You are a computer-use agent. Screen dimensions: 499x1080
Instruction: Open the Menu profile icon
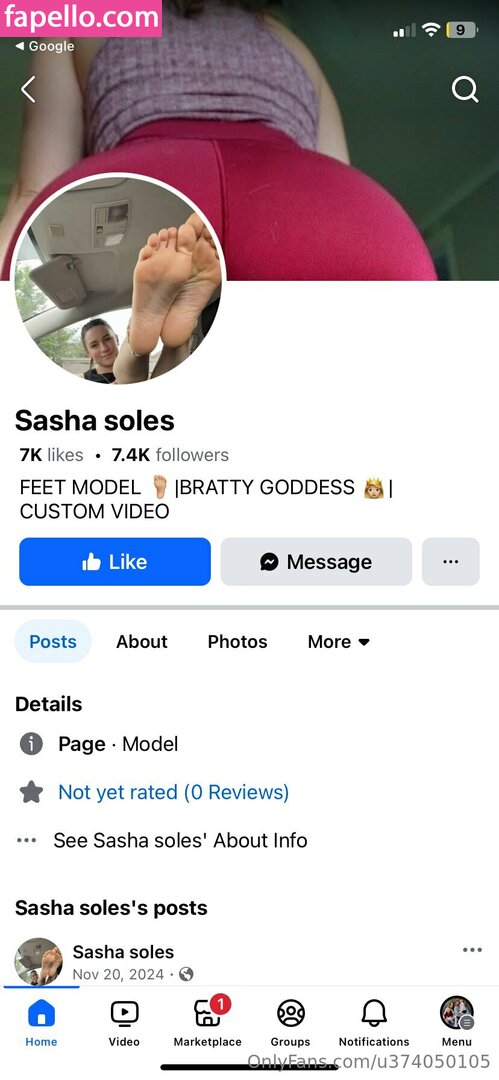457,1012
